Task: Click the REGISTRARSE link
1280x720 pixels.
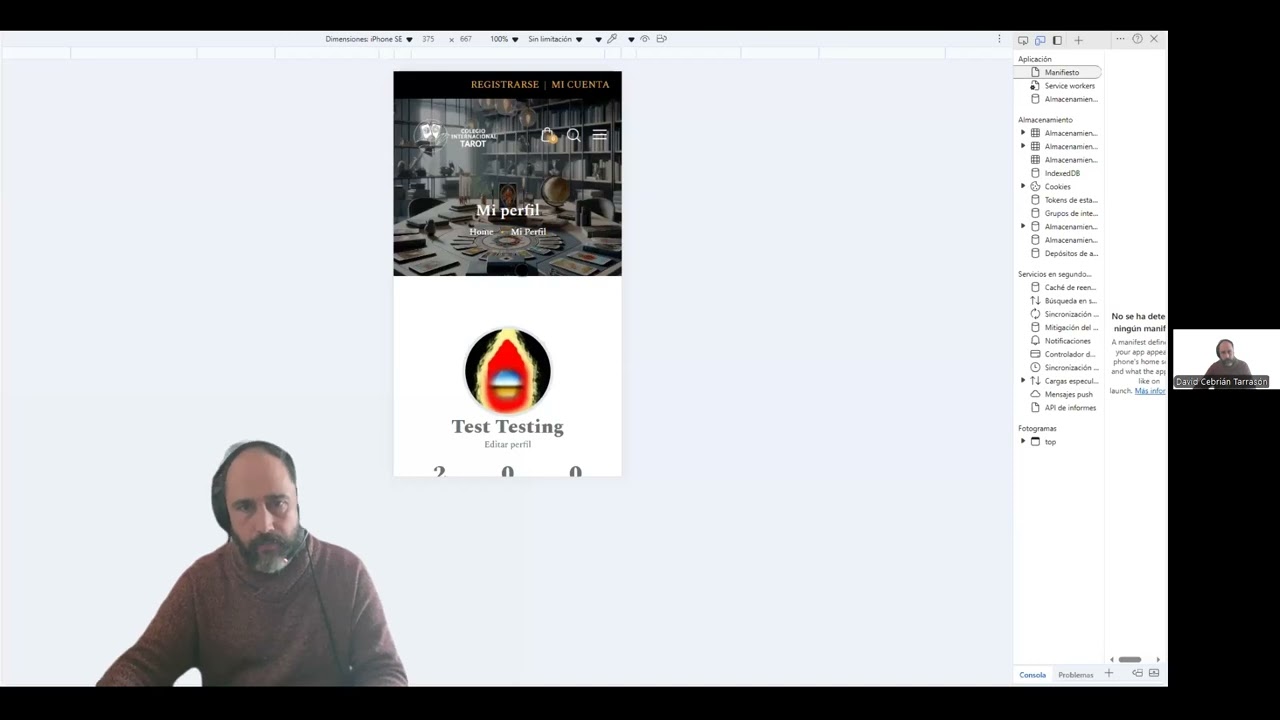Action: [505, 85]
